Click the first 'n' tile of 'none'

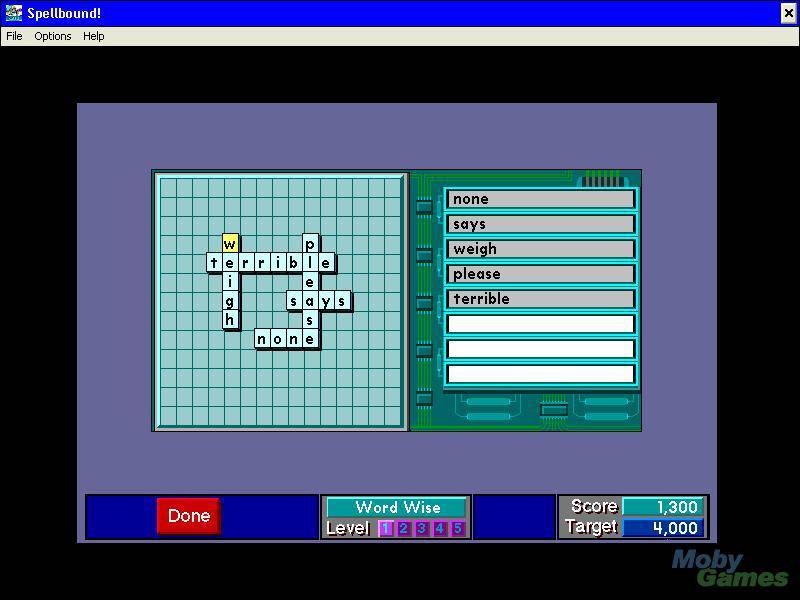[262, 339]
